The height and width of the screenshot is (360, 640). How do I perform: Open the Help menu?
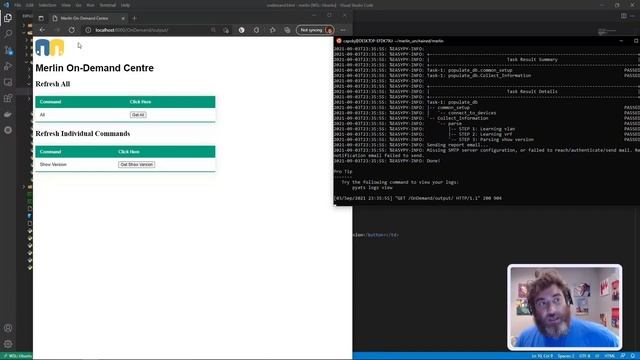coord(125,5)
